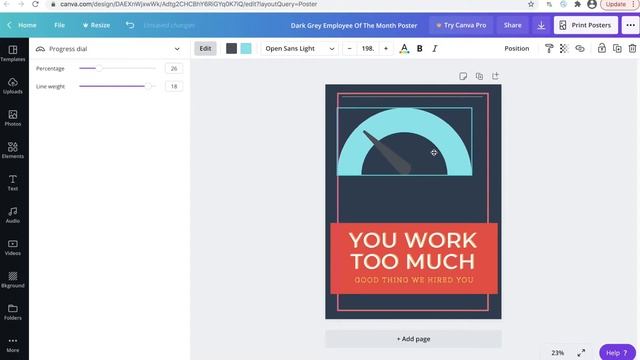Click the Share button
The image size is (640, 360).
click(512, 25)
